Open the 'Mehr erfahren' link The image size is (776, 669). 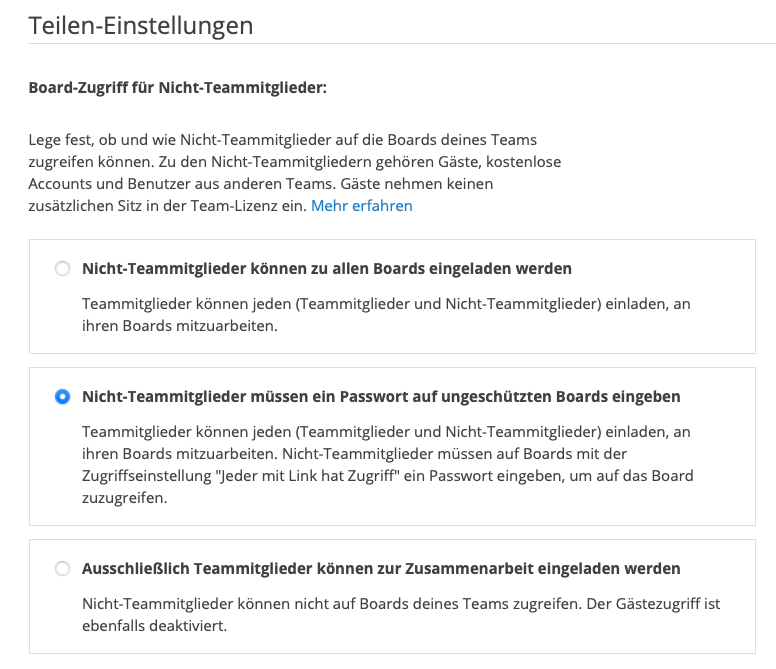point(362,206)
